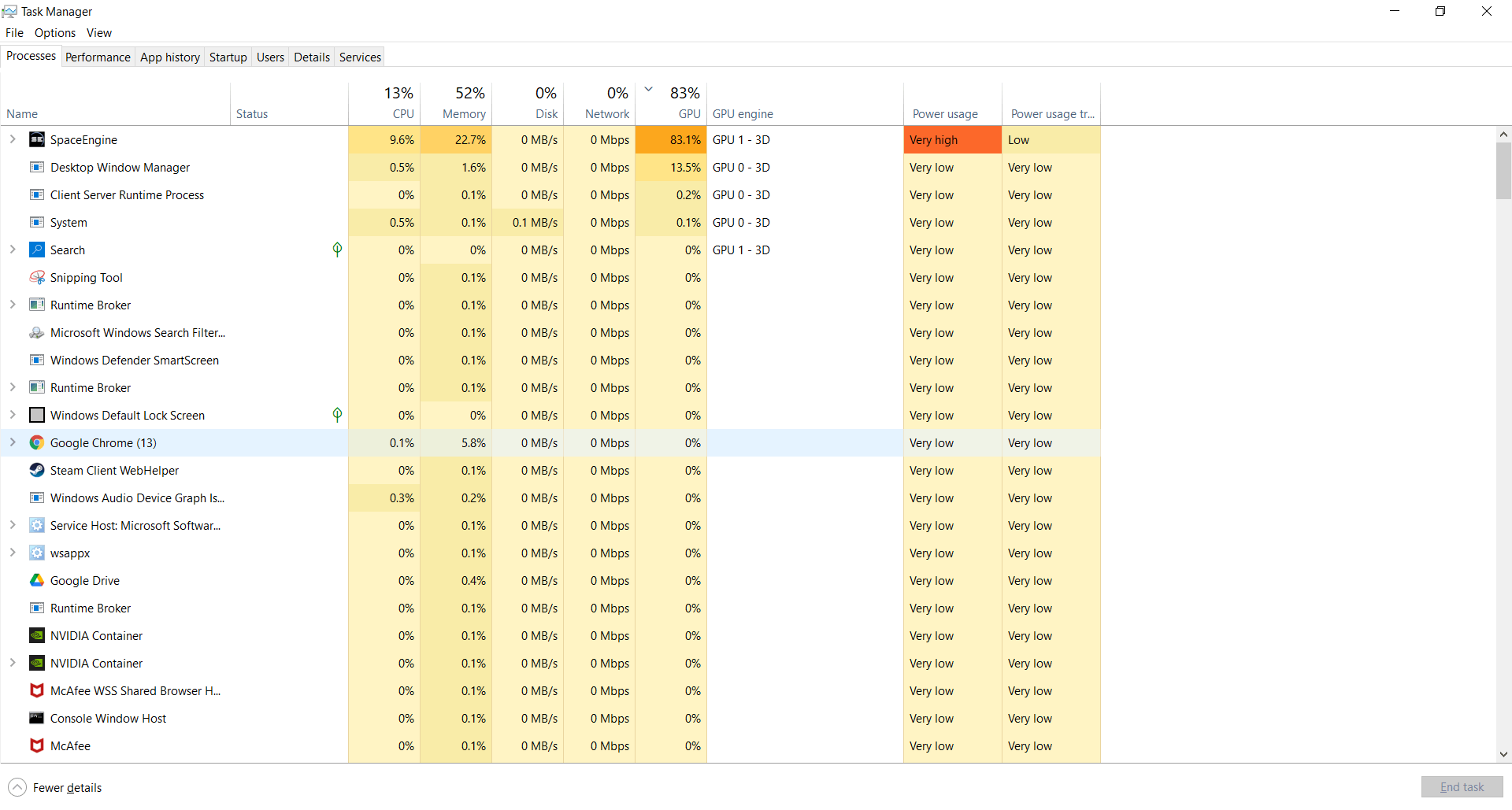This screenshot has height=810, width=1512.
Task: Switch to the Startup tab
Action: coord(228,57)
